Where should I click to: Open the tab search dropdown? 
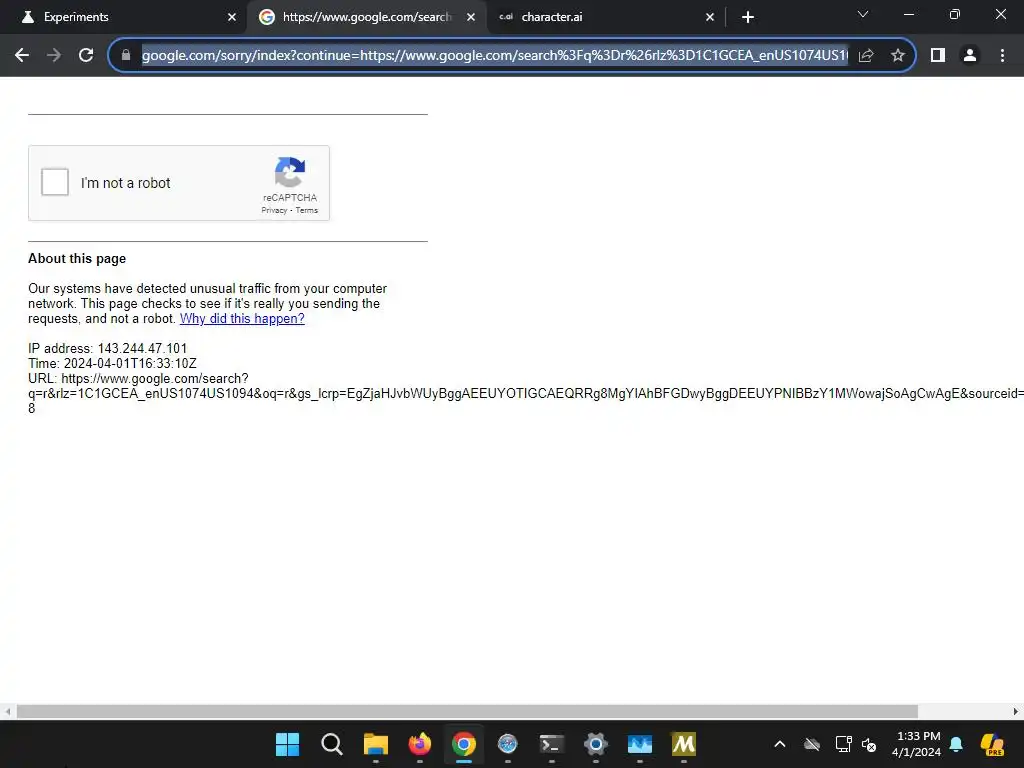click(863, 14)
